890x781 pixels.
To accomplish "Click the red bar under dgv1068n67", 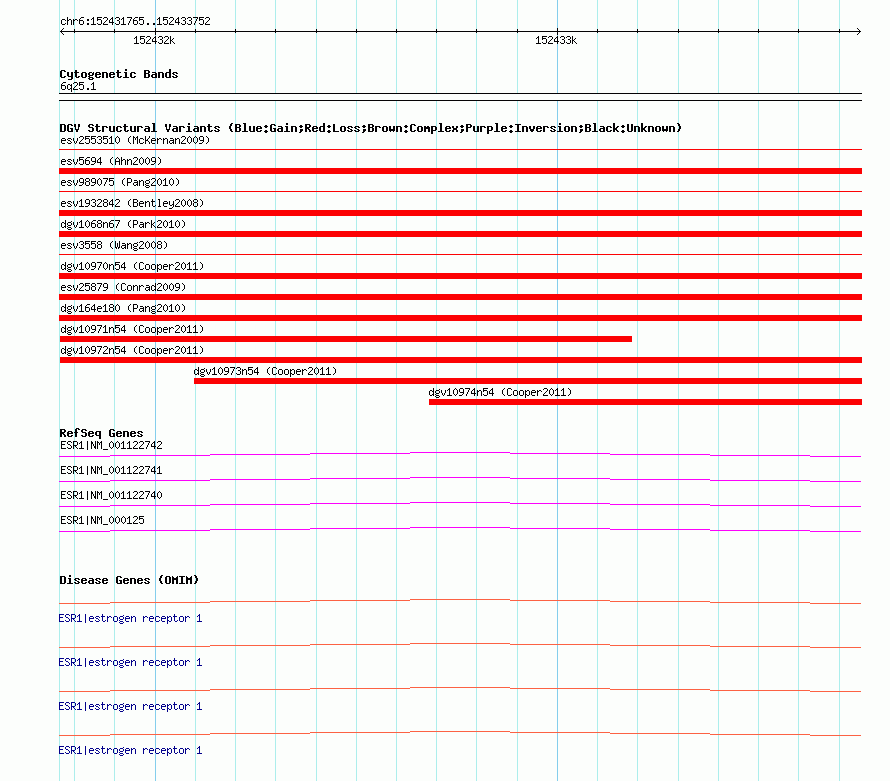I will [x=460, y=234].
